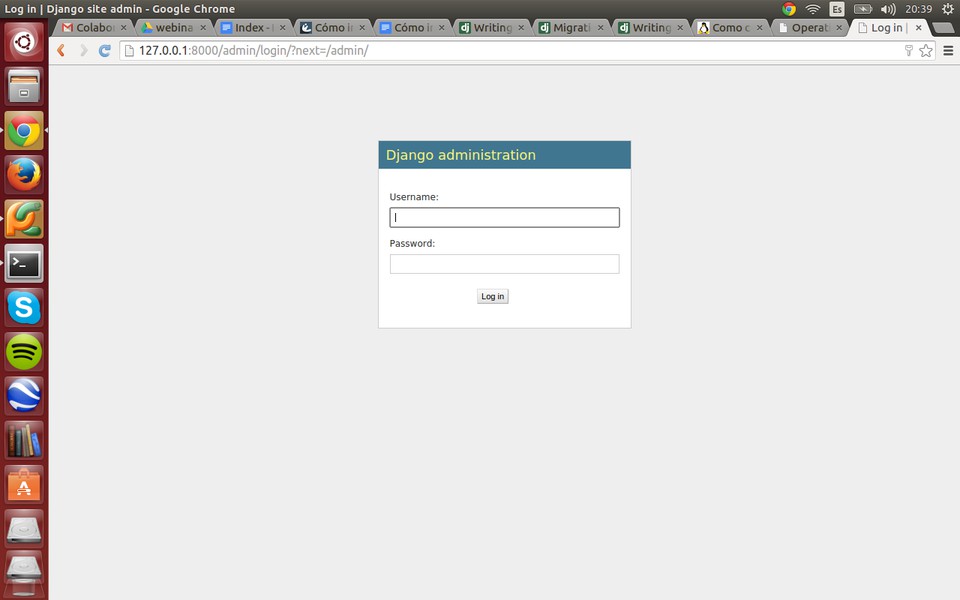Screen dimensions: 960x600
Task: Focus the Password input field
Action: coord(504,264)
